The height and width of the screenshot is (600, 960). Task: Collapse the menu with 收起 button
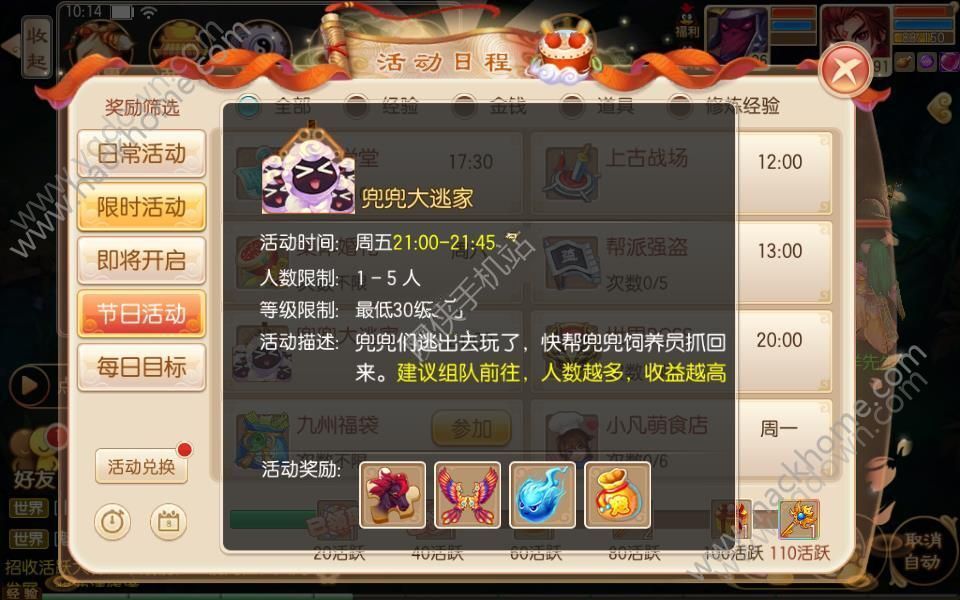click(x=37, y=48)
